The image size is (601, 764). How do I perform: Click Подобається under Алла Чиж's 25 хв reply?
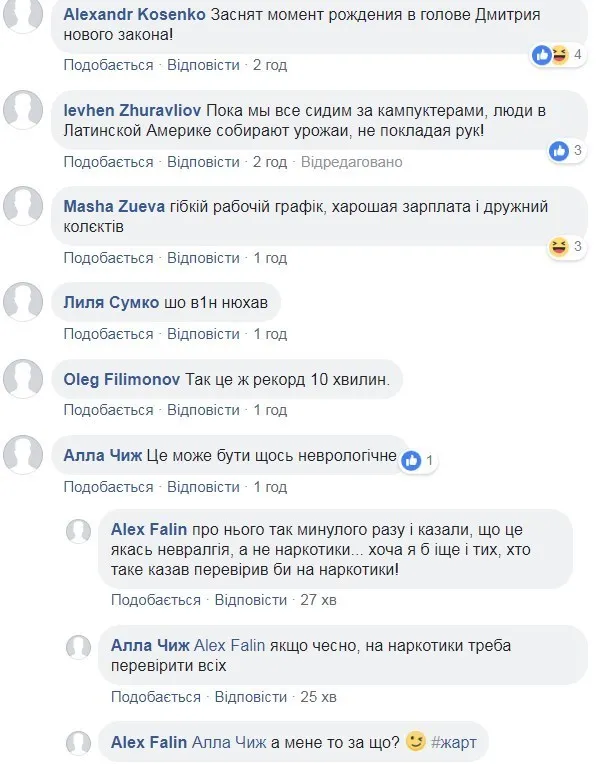(x=155, y=697)
